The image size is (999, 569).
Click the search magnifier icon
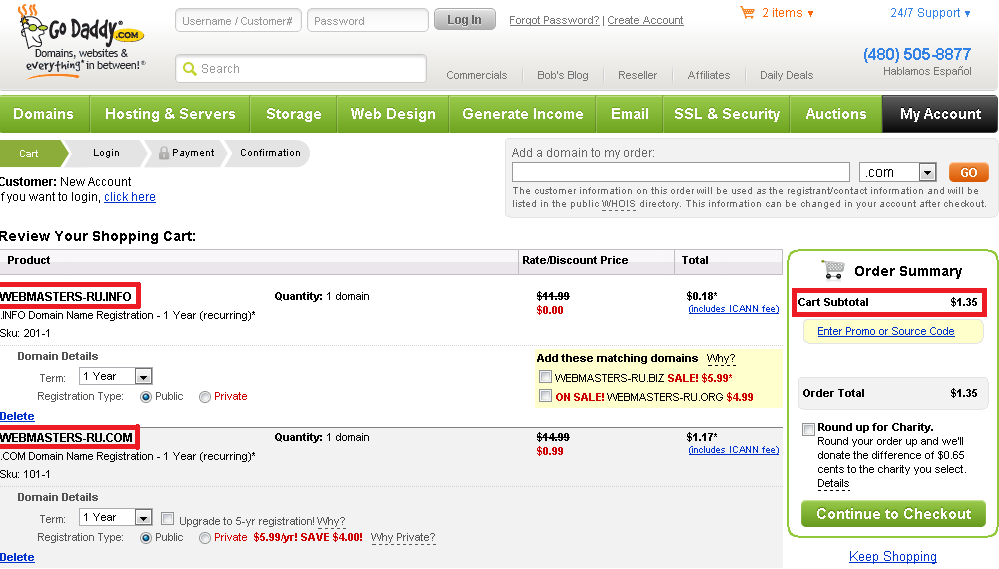pos(188,69)
